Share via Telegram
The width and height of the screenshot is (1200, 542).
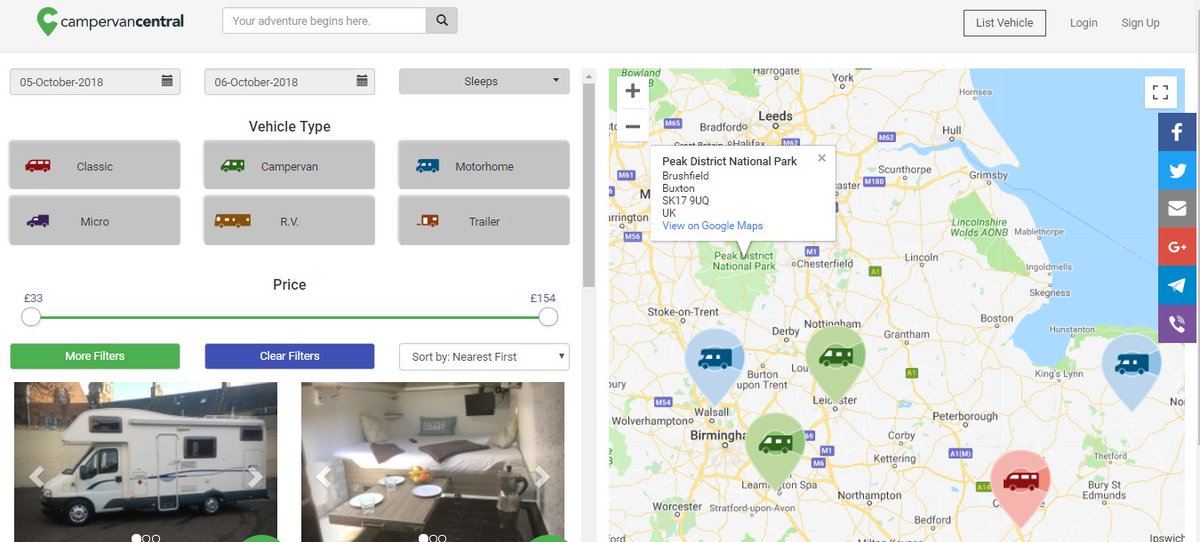[x=1178, y=285]
